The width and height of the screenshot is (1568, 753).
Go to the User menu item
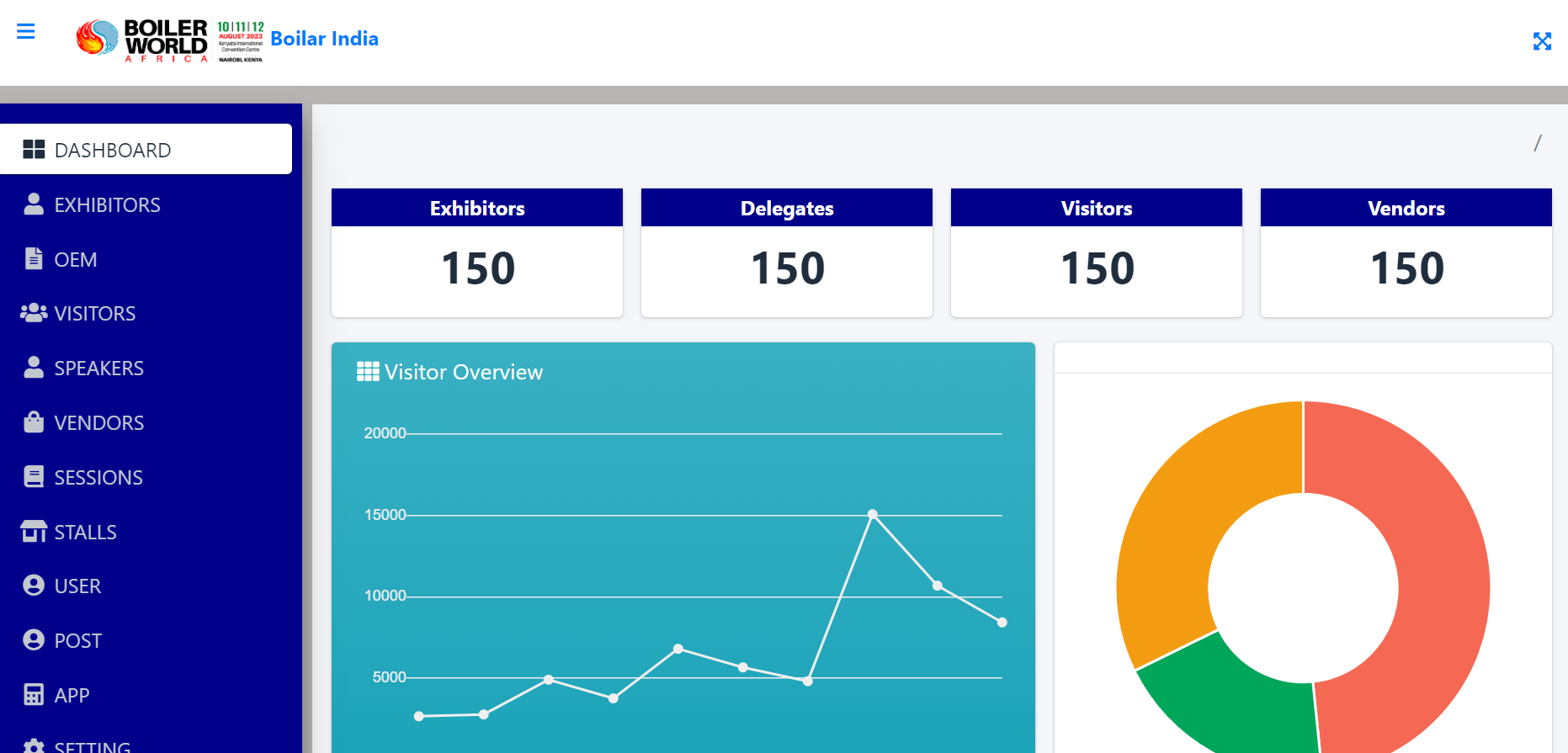click(x=77, y=586)
